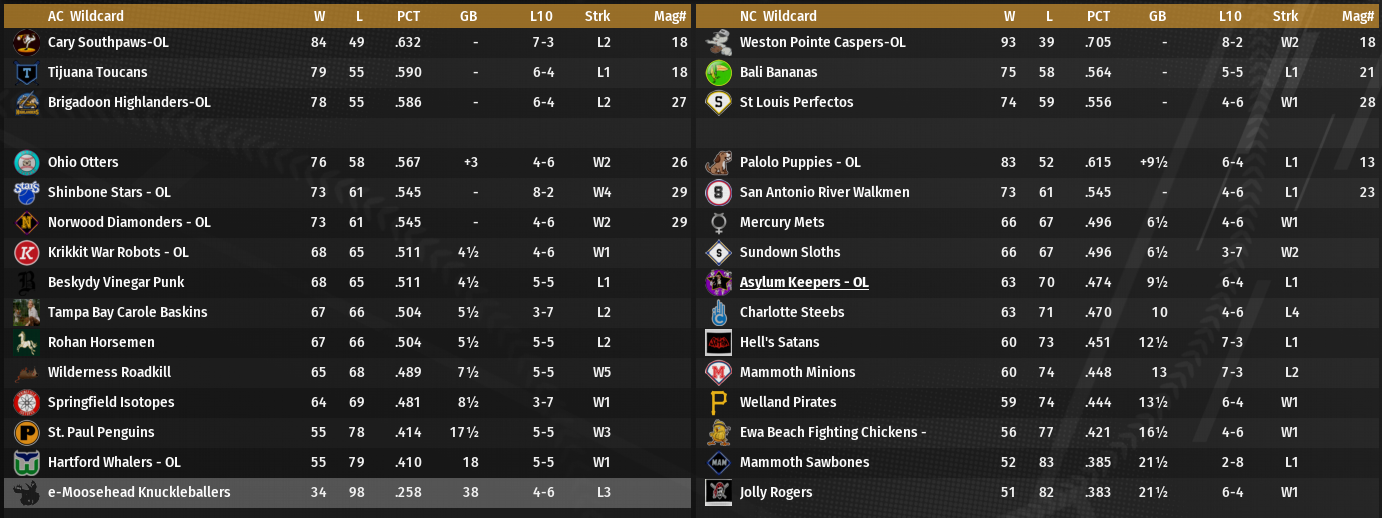Click the Jolly Rogers pirate logo
This screenshot has width=1382, height=518.
click(x=718, y=492)
